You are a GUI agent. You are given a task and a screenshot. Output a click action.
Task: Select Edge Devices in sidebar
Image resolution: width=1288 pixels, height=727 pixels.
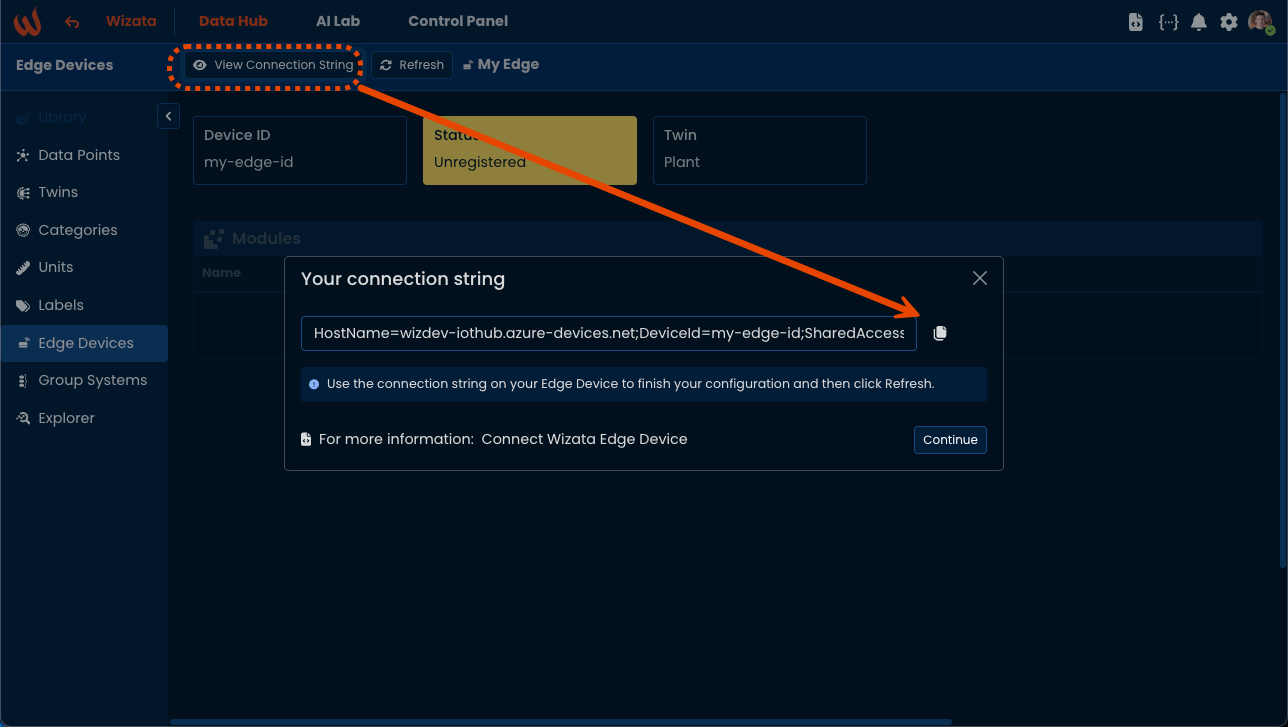(84, 343)
